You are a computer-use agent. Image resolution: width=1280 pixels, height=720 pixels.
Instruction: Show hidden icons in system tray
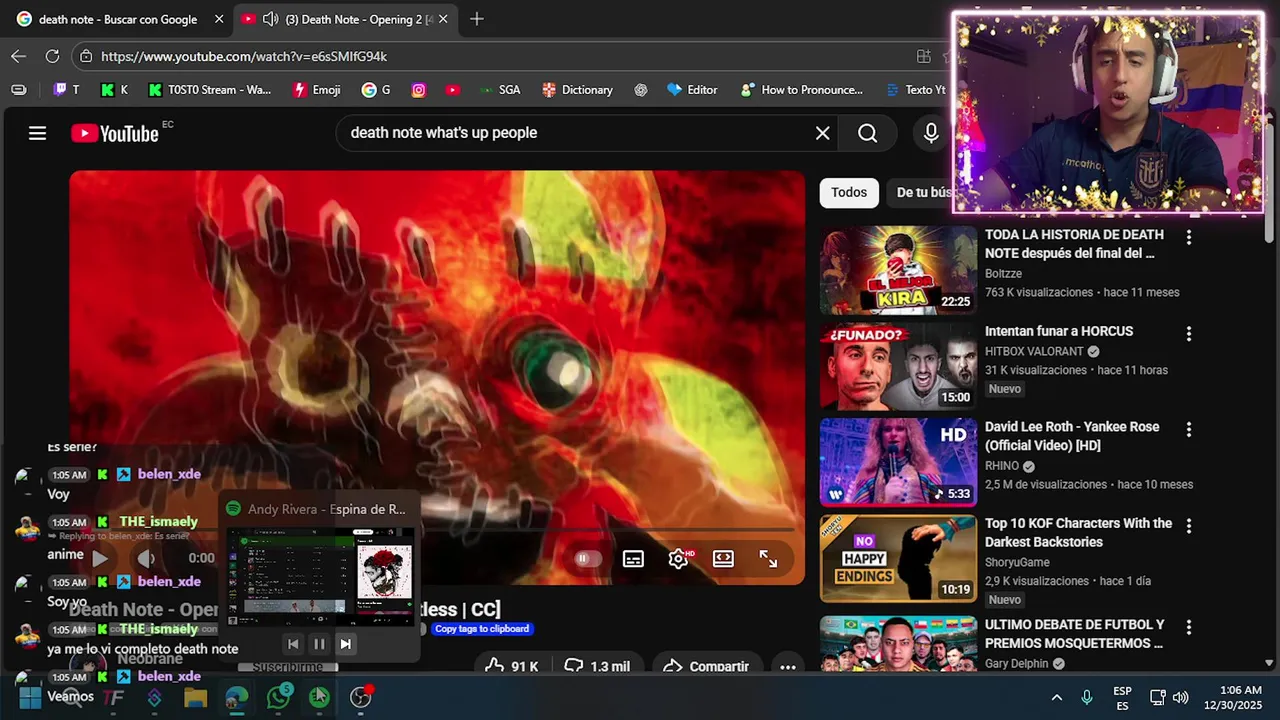point(1056,697)
